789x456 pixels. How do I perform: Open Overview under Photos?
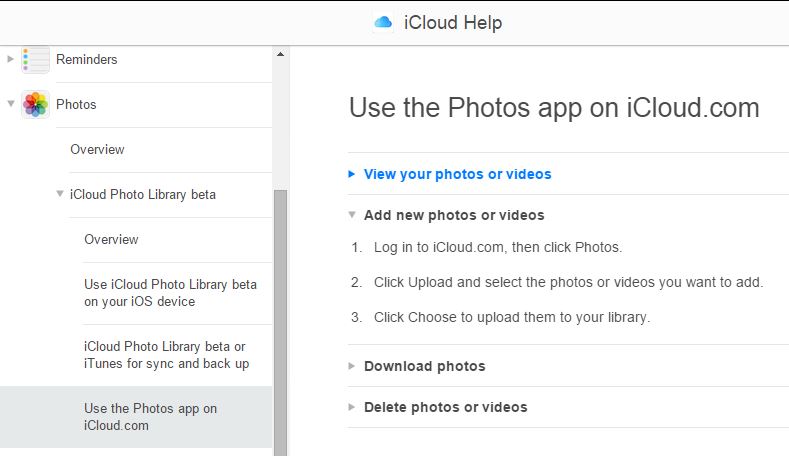click(97, 150)
